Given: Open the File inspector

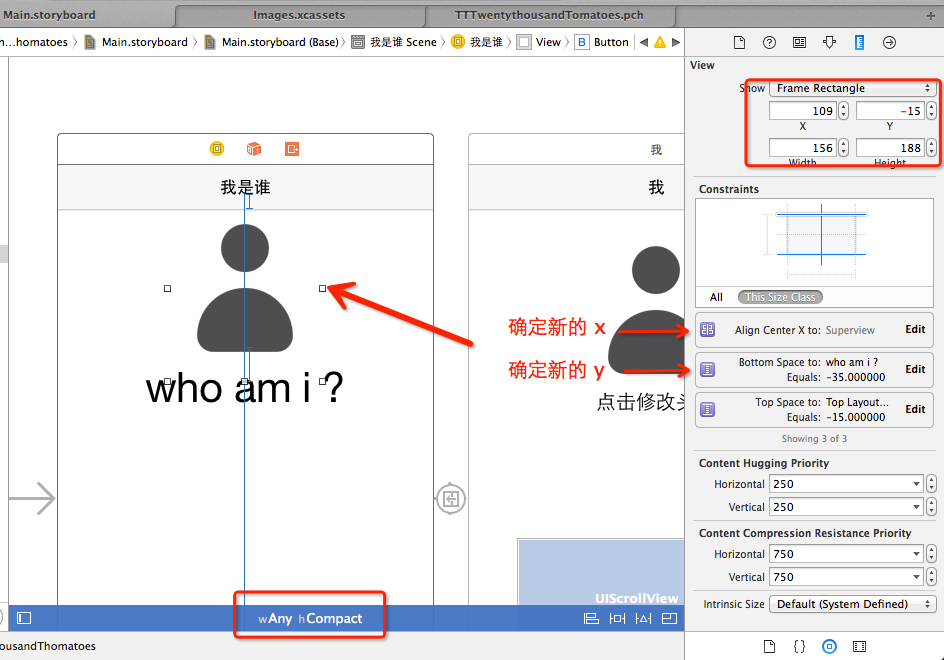Looking at the screenshot, I should pos(739,42).
